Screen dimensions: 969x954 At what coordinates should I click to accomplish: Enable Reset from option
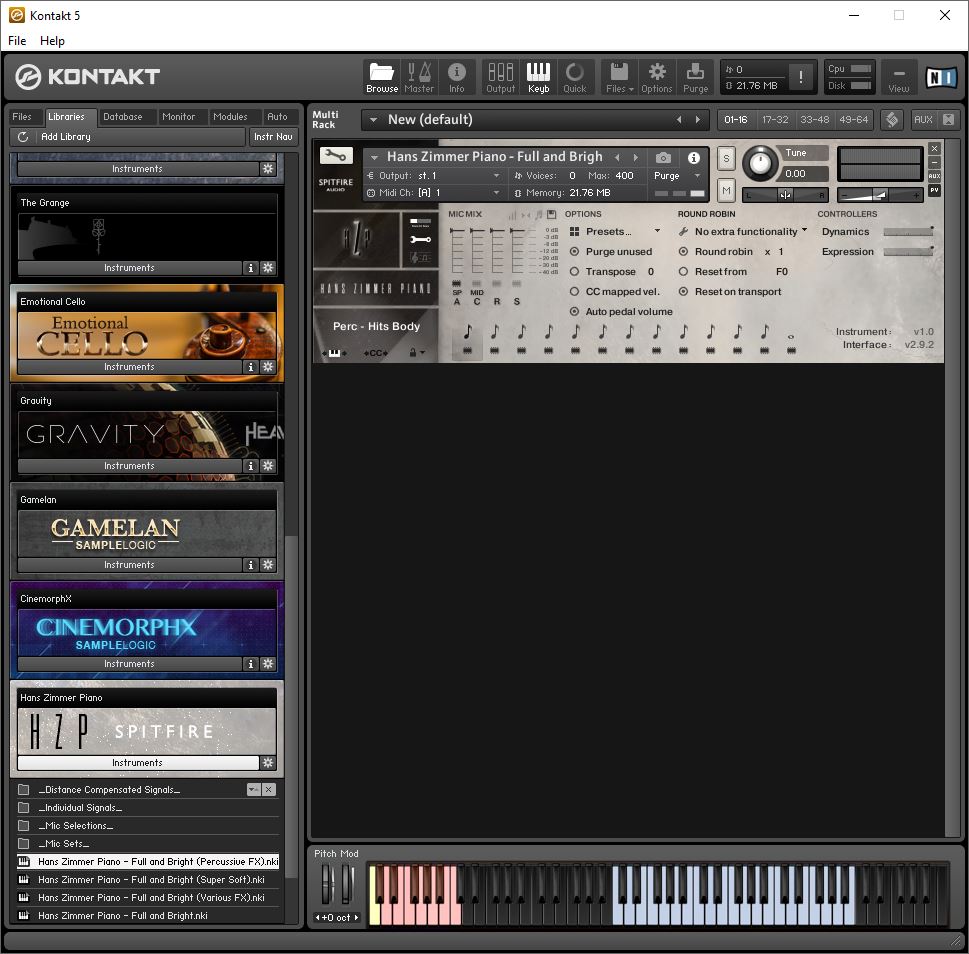click(x=683, y=271)
